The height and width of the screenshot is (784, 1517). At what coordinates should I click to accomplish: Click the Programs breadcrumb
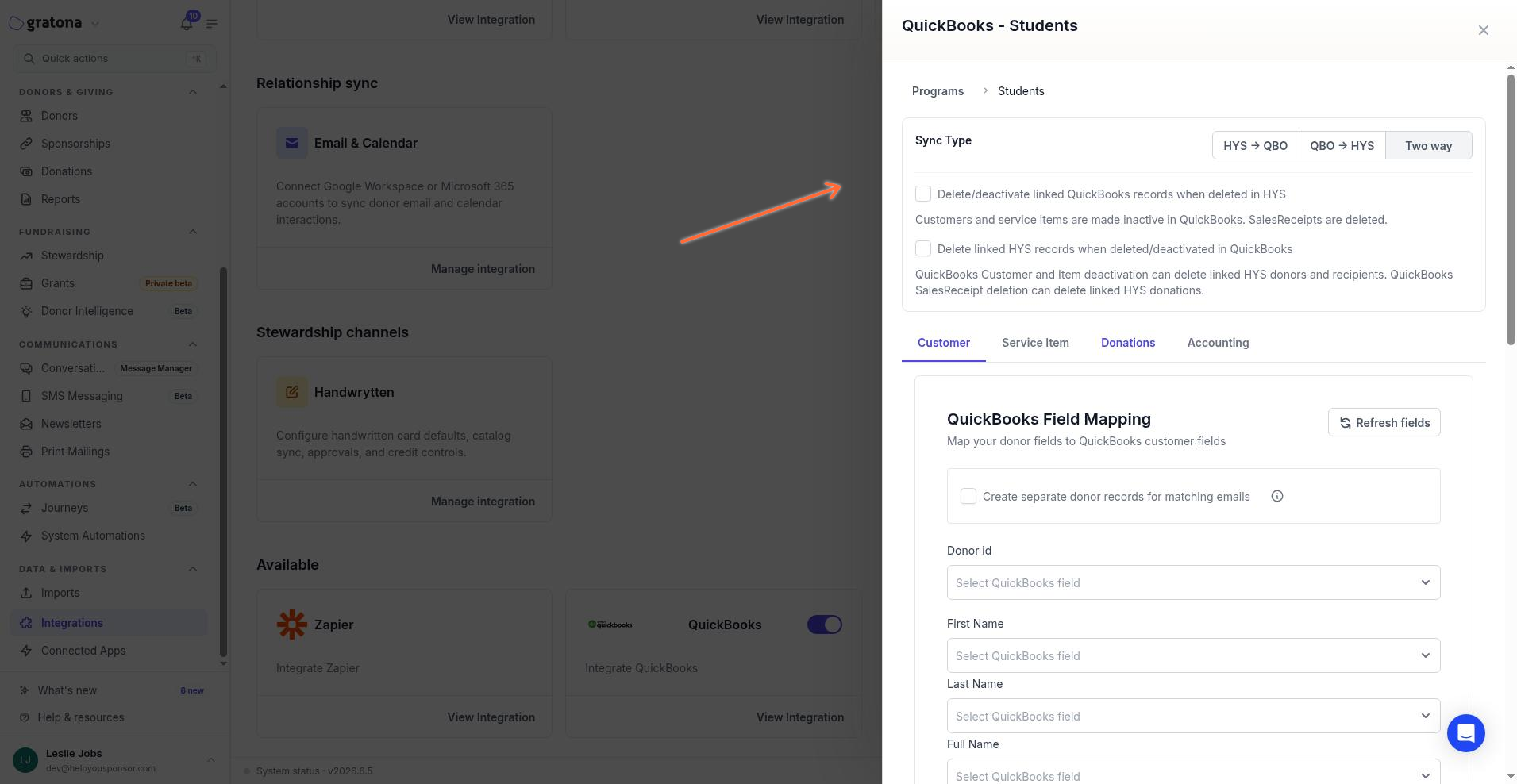pos(938,91)
